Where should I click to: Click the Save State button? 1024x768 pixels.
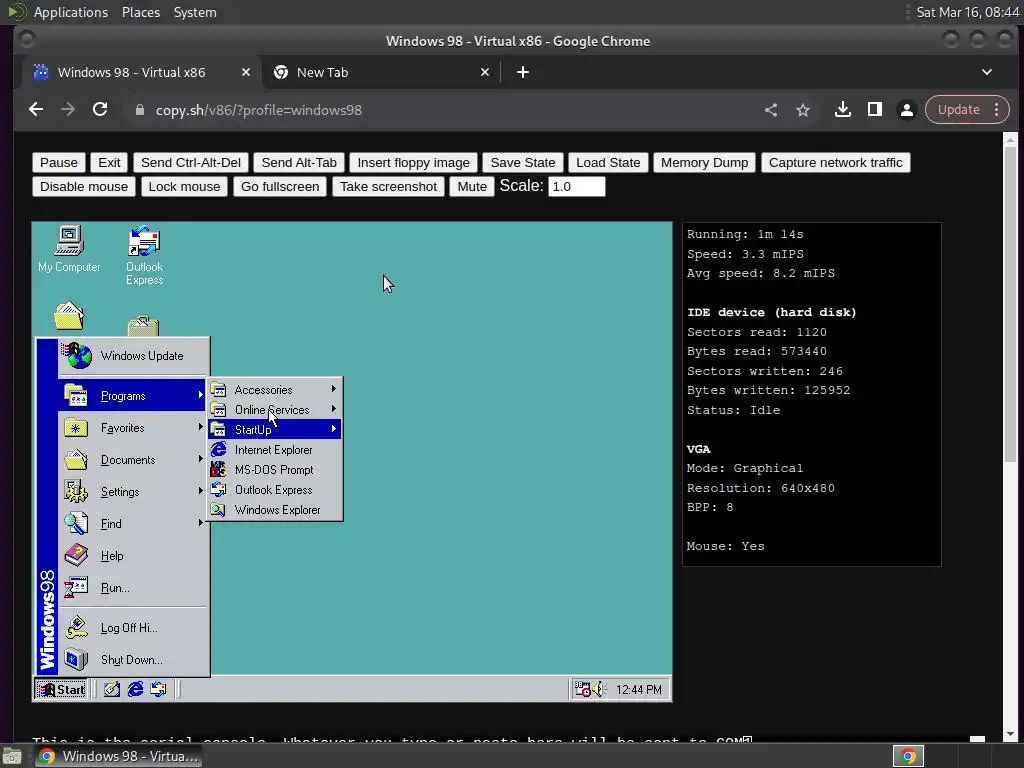[x=522, y=163]
